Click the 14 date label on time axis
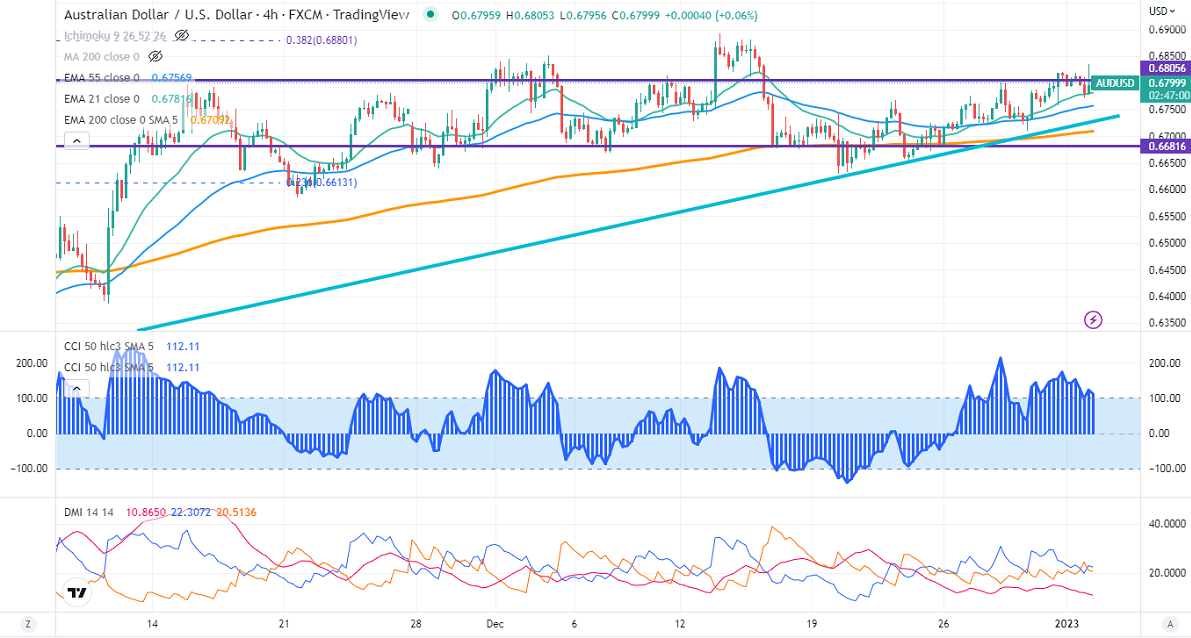 point(151,624)
